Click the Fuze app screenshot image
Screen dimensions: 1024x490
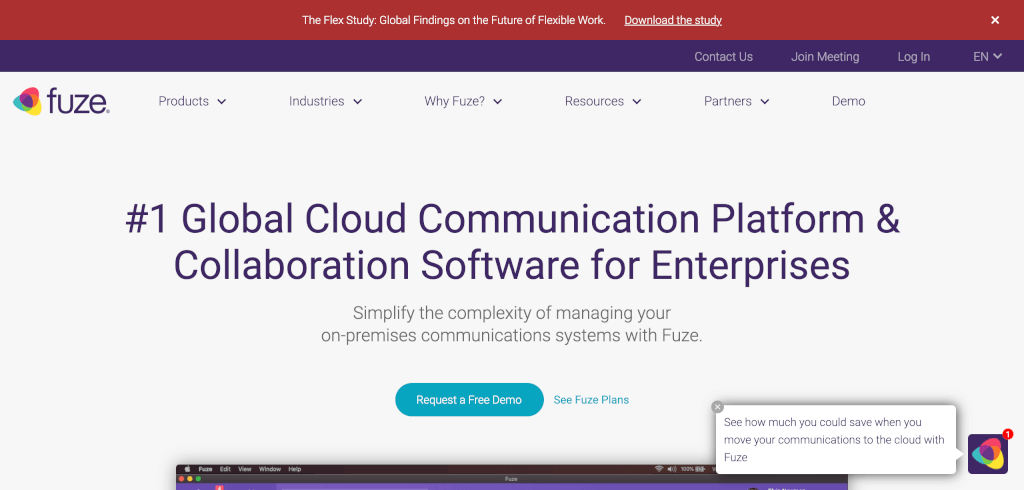click(511, 477)
